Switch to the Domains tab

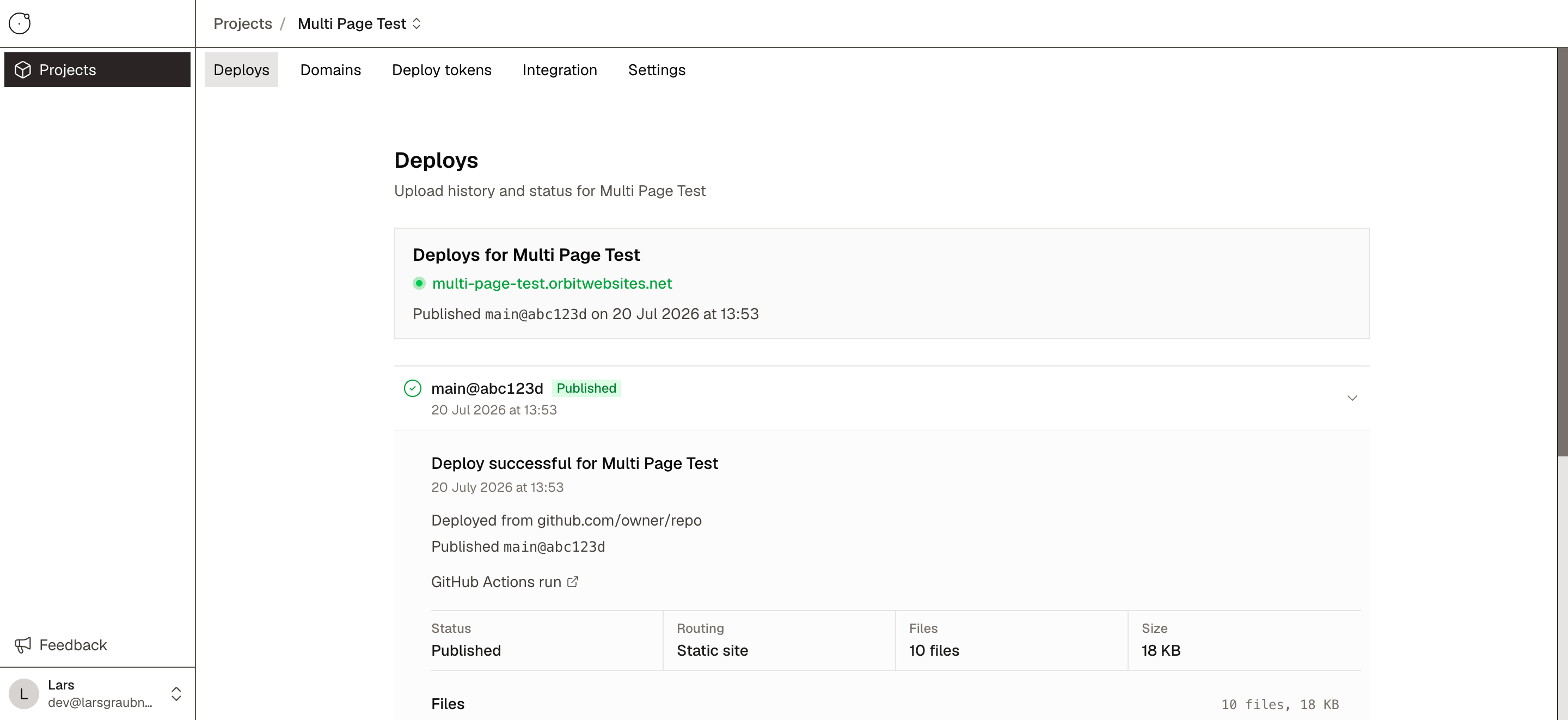(330, 70)
